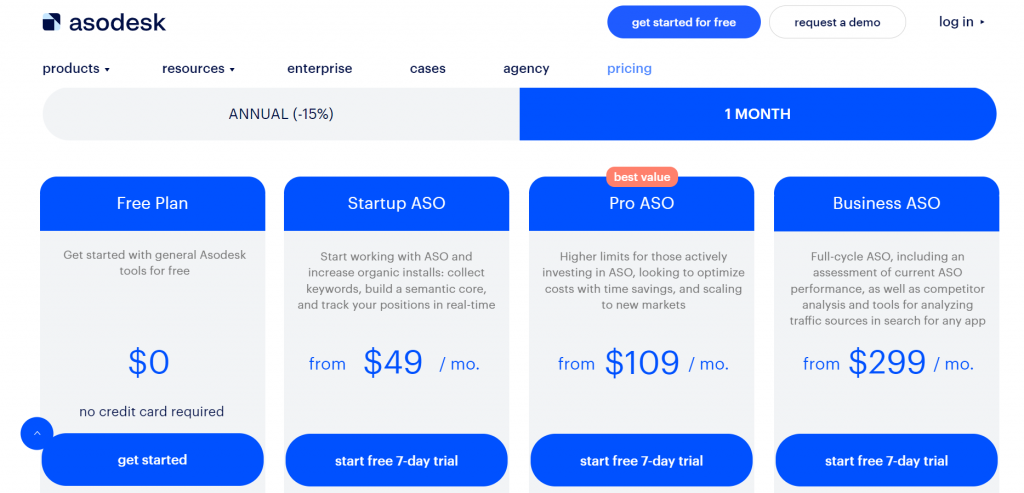Select the 1 Month billing option
The image size is (1024, 493).
[x=757, y=114]
